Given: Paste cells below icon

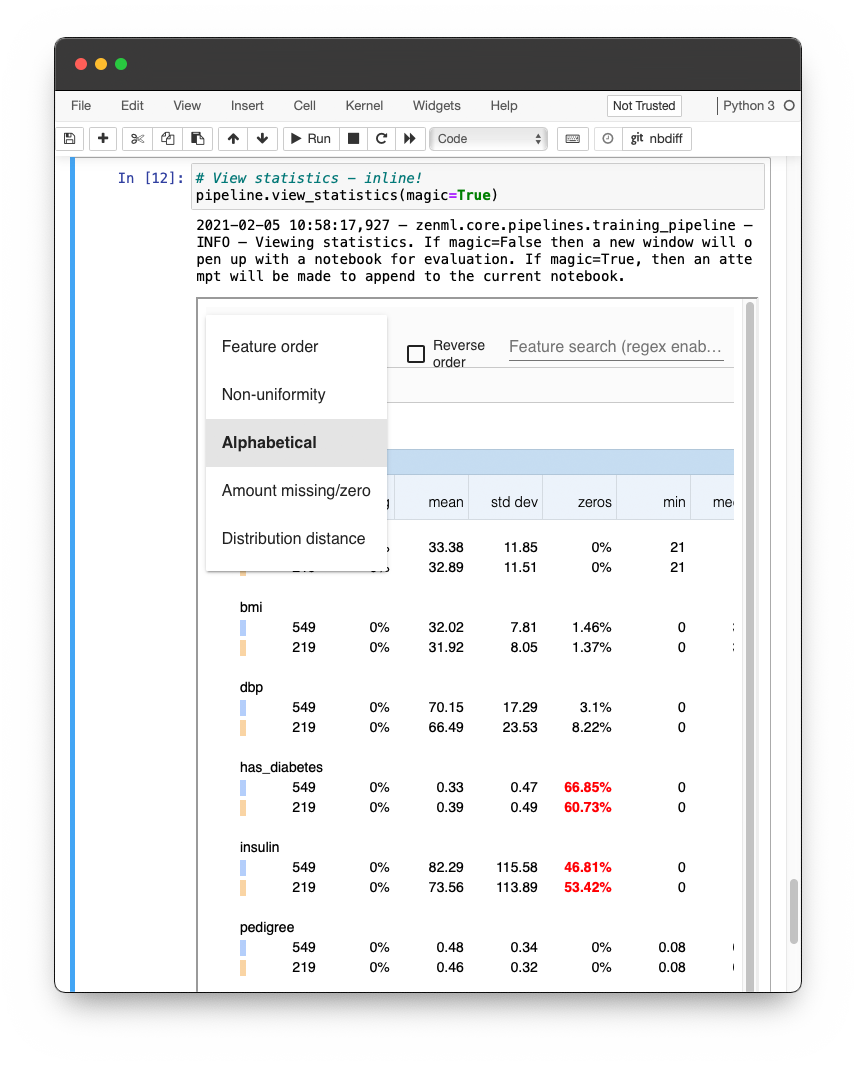Looking at the screenshot, I should pos(198,139).
